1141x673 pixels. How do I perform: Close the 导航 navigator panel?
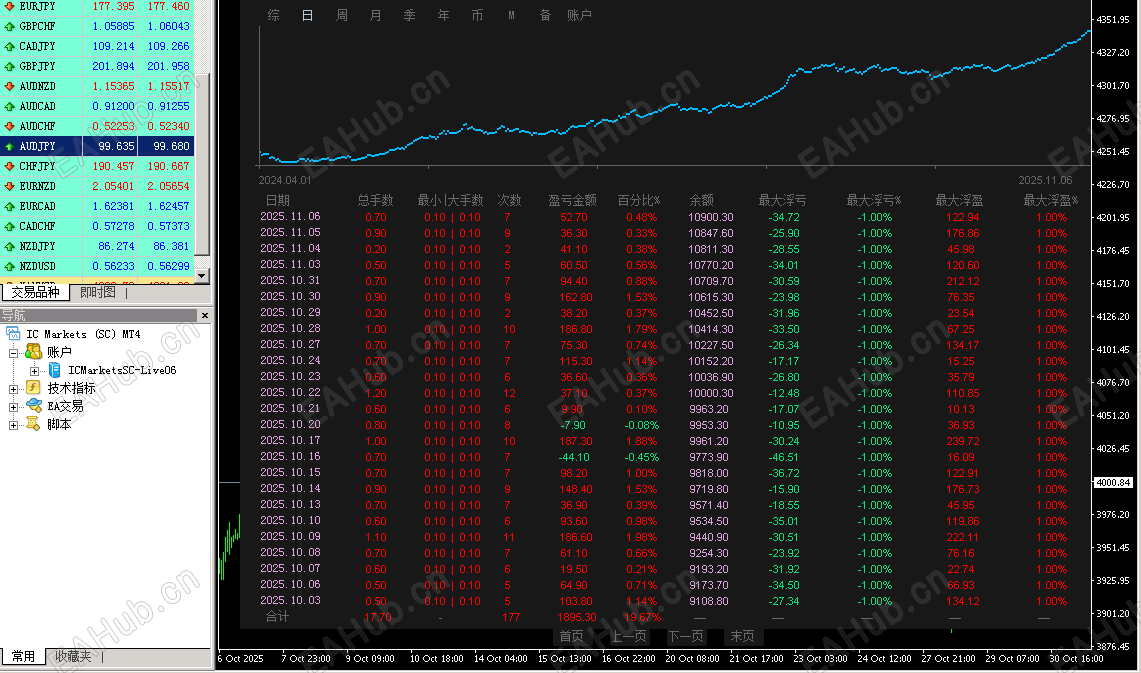click(x=204, y=315)
